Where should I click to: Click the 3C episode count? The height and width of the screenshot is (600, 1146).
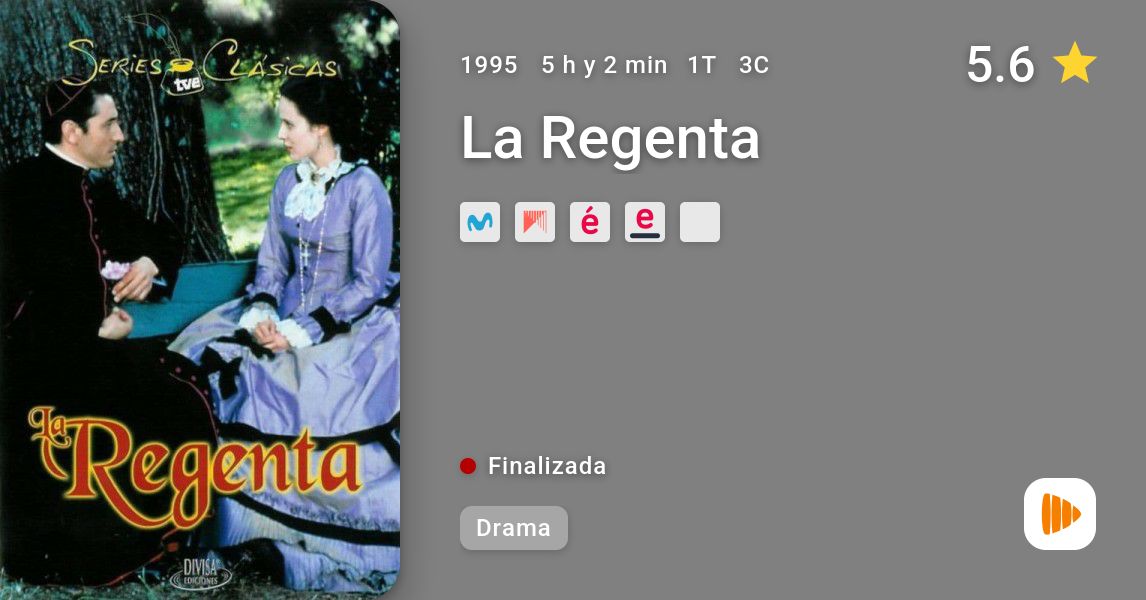pos(754,65)
